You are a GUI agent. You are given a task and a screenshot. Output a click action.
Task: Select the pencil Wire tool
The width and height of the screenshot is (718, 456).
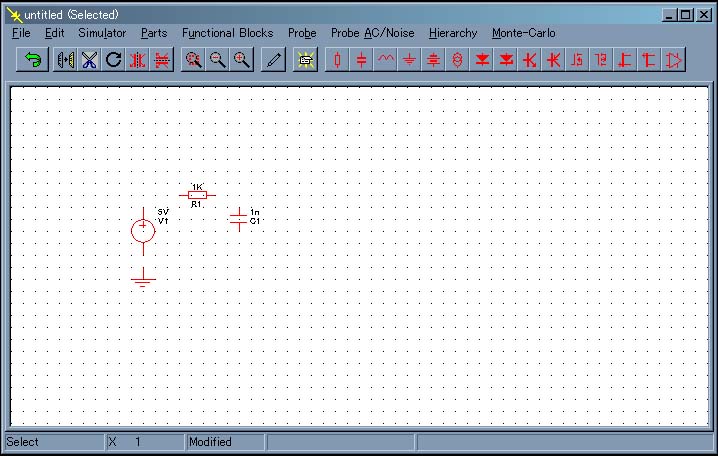click(273, 60)
